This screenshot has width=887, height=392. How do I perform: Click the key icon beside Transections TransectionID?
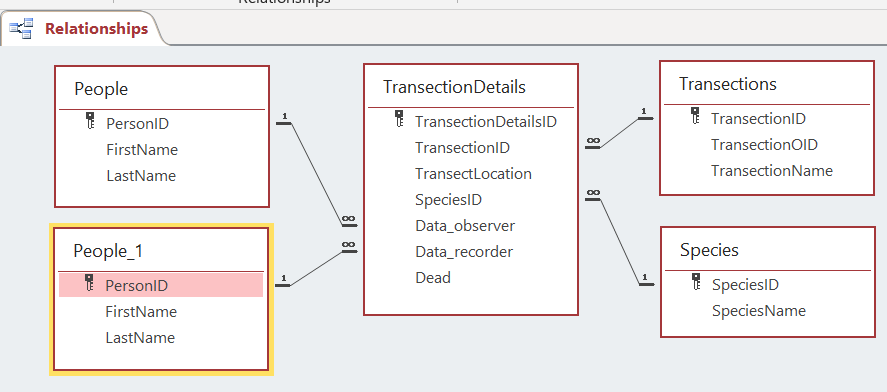tap(695, 116)
